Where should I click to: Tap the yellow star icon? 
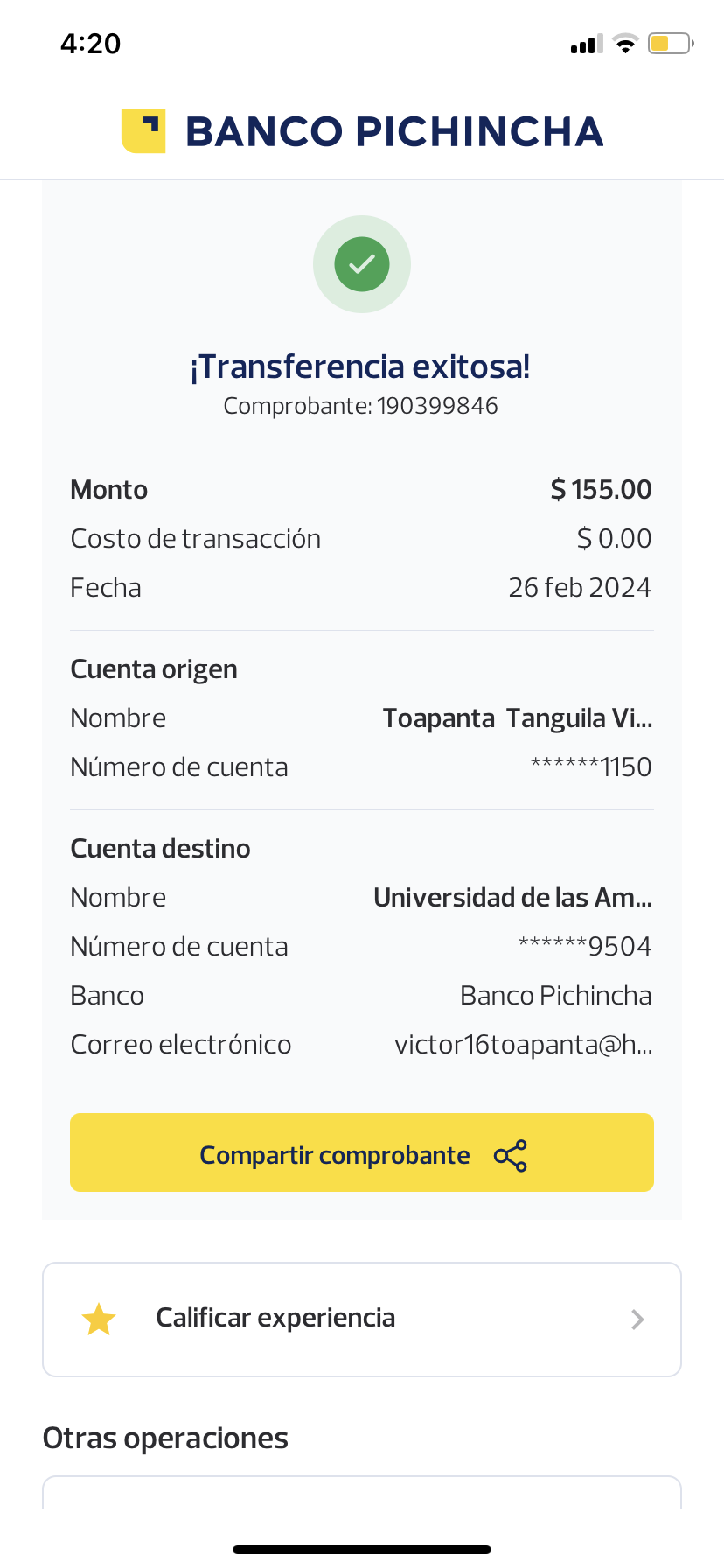click(x=99, y=1319)
